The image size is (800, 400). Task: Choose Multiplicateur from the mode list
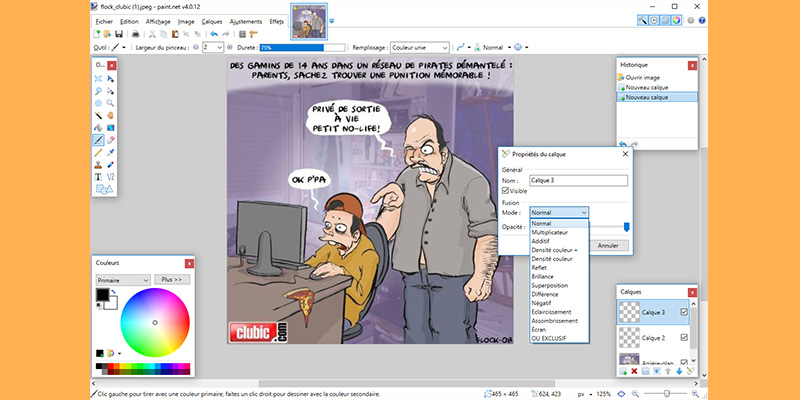[559, 232]
